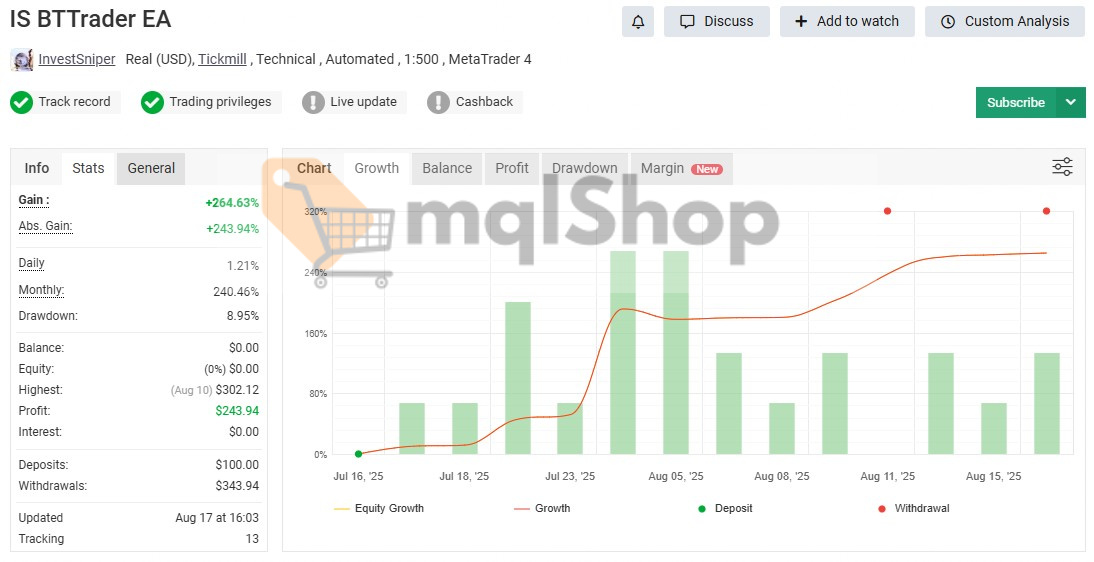Switch to the Drawdown chart tab
This screenshot has width=1094, height=562.
point(585,168)
